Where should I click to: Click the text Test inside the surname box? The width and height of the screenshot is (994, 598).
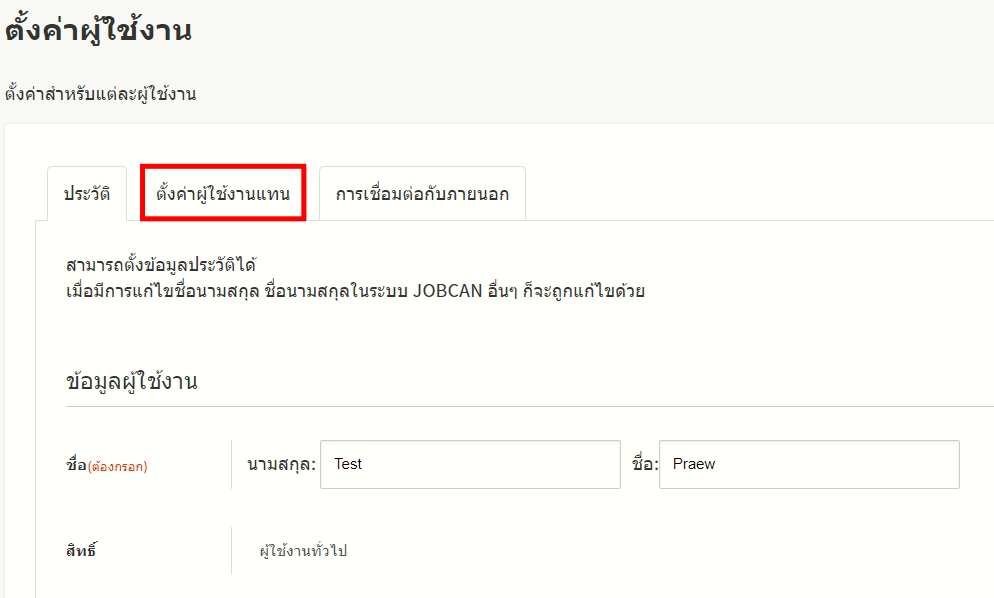pyautogui.click(x=348, y=464)
